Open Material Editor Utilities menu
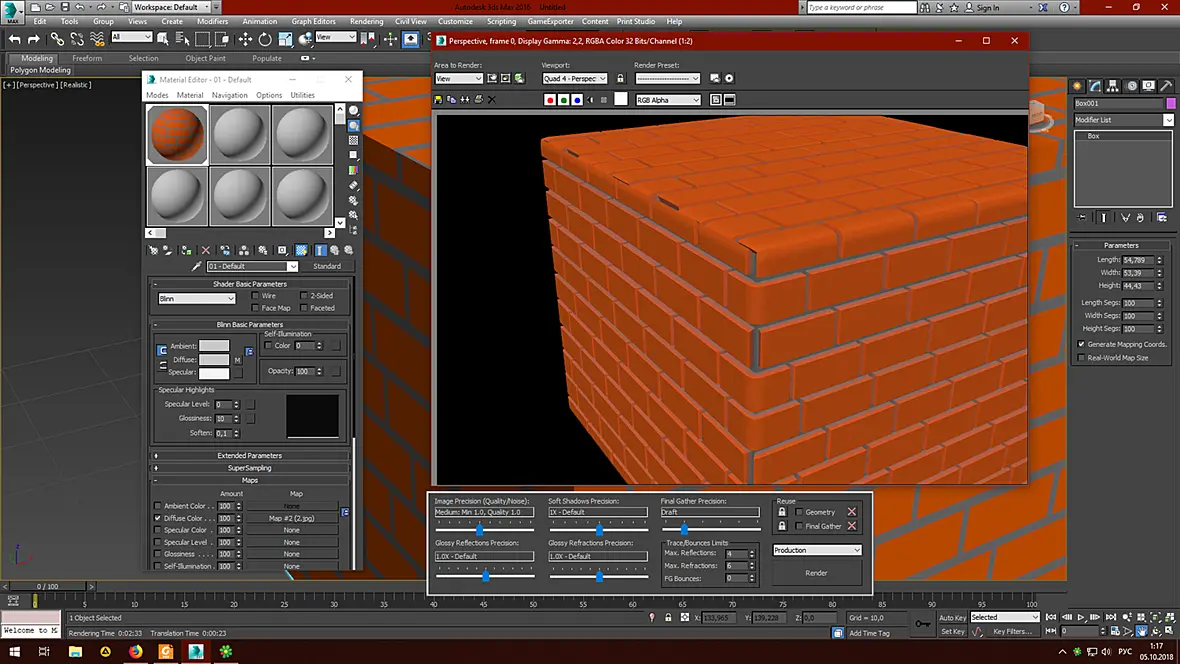The width and height of the screenshot is (1180, 664). (303, 95)
